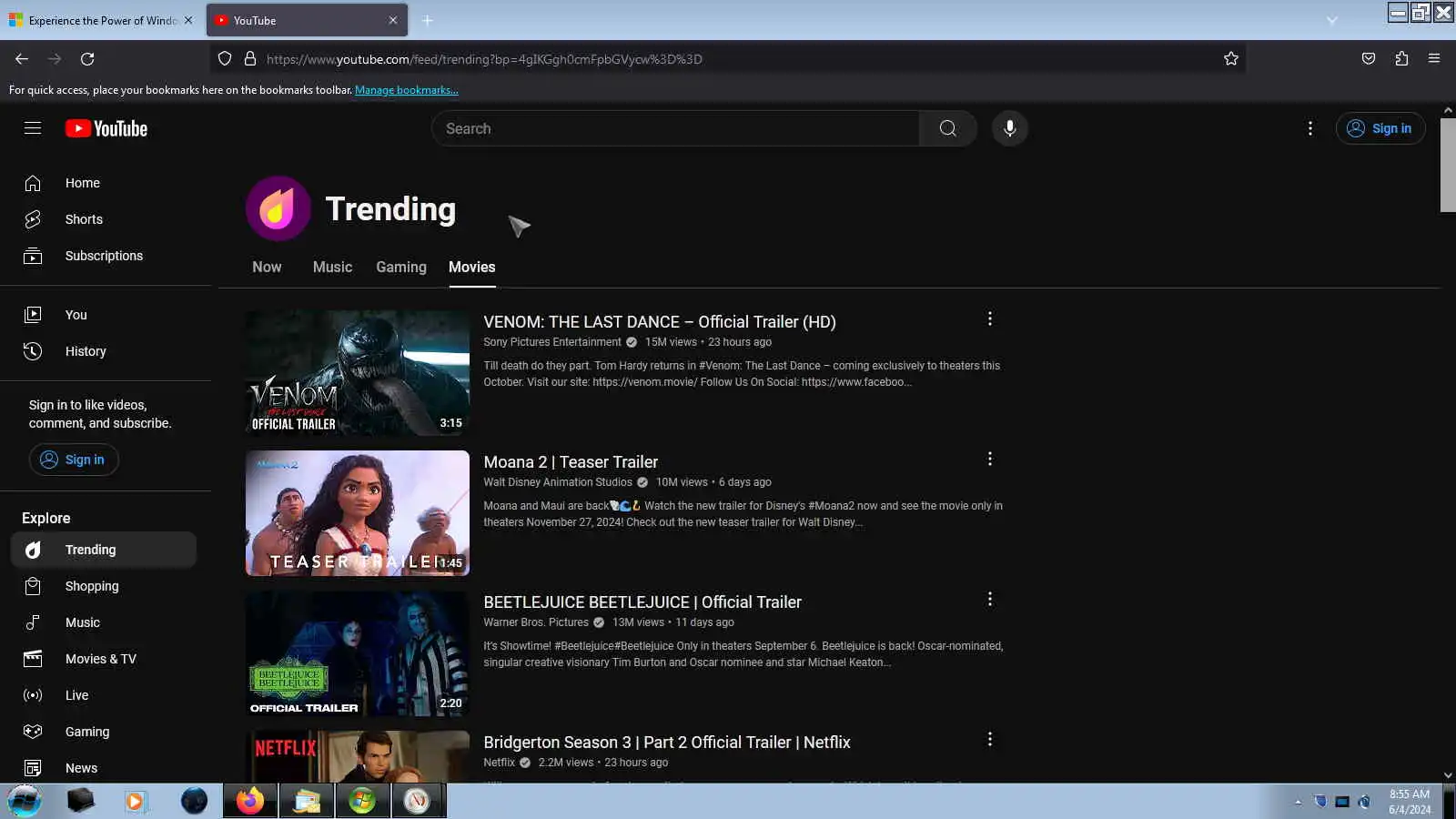Open Live in Explore

(106, 695)
